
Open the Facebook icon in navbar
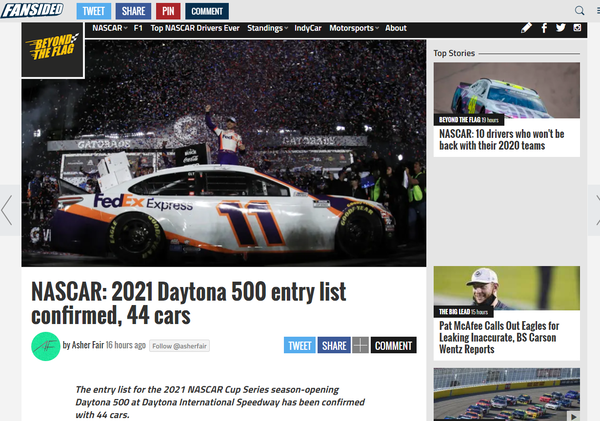544,28
